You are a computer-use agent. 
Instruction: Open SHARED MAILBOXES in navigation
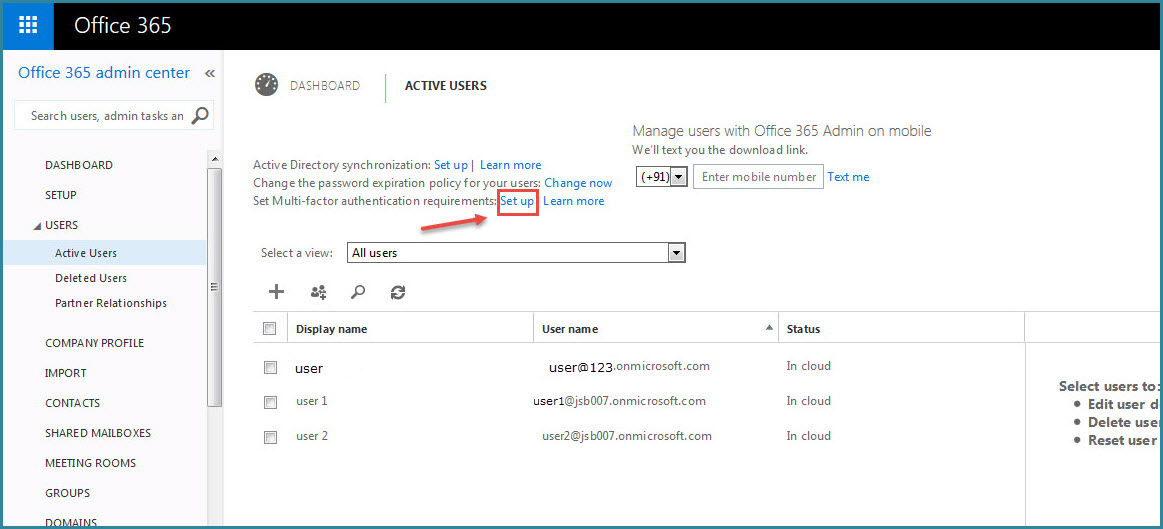tap(98, 433)
